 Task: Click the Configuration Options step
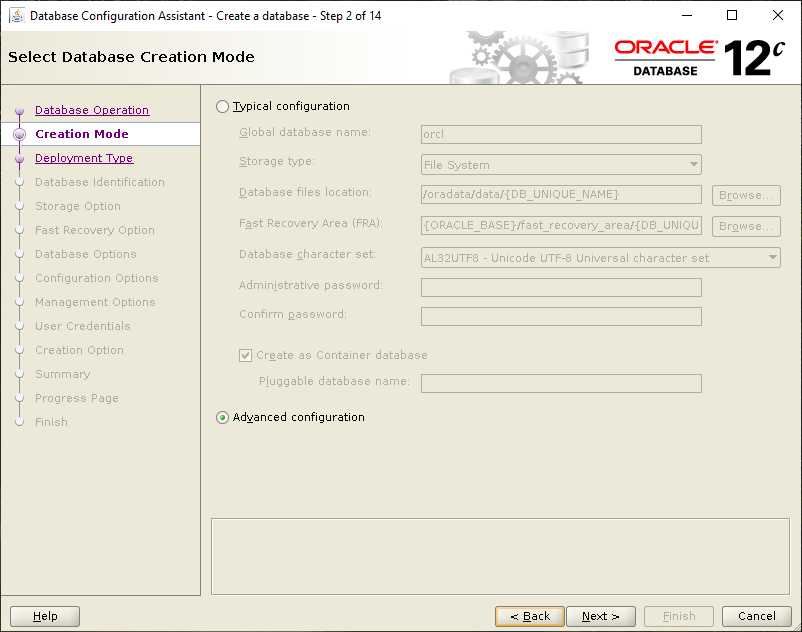(97, 278)
